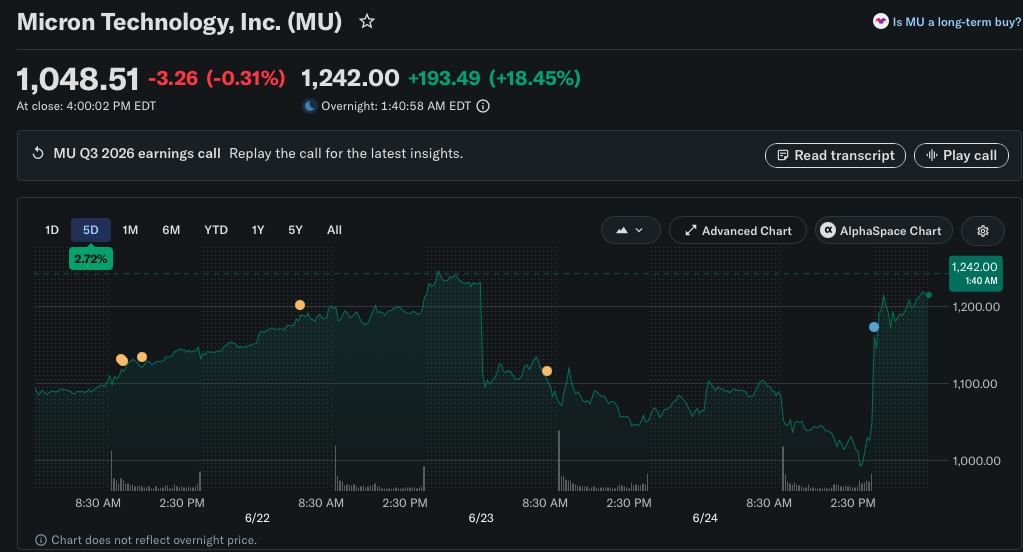The height and width of the screenshot is (552, 1023).
Task: Click the replay icon beside MU Q3 2026 earnings call
Action: click(x=38, y=153)
